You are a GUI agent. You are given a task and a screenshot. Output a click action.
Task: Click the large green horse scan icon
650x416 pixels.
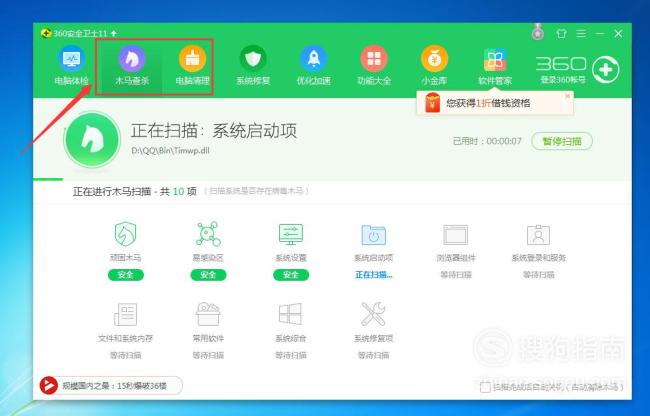click(x=92, y=140)
